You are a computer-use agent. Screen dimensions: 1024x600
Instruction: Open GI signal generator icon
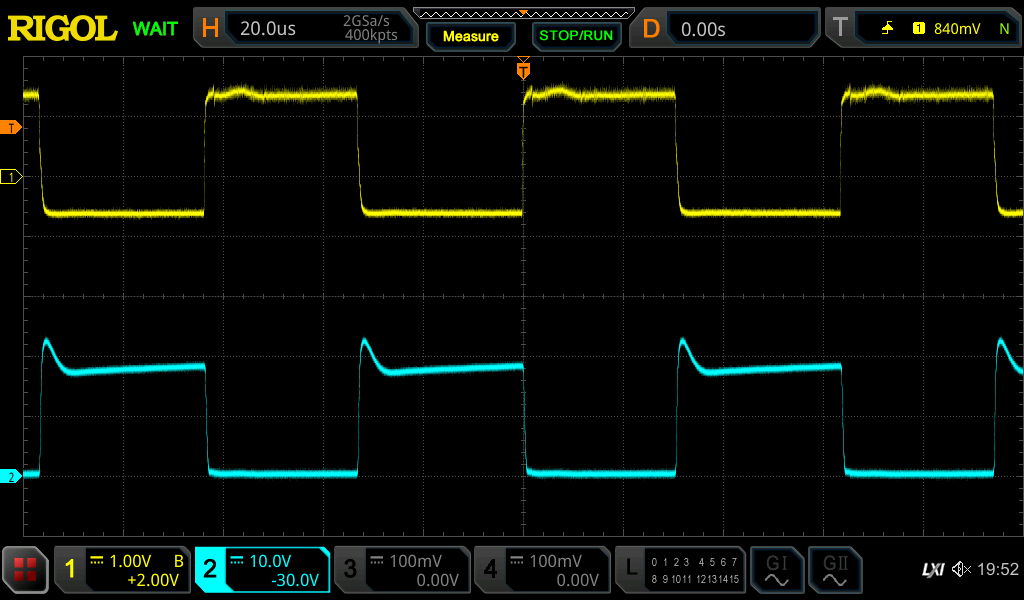point(776,569)
